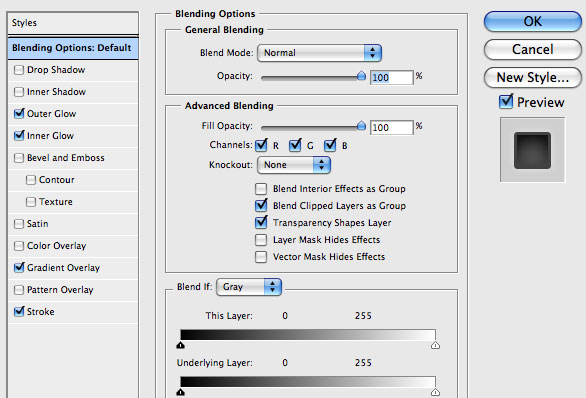Image resolution: width=586 pixels, height=398 pixels.
Task: Uncheck Blend Clipped Layers as Group
Action: coord(261,206)
